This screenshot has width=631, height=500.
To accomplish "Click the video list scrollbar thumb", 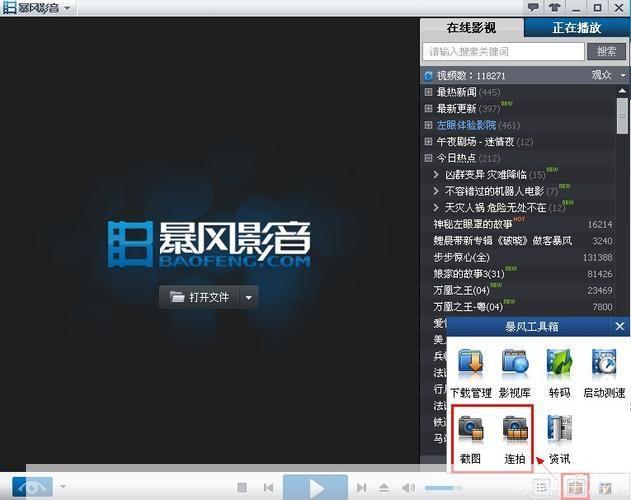I will pos(623,116).
